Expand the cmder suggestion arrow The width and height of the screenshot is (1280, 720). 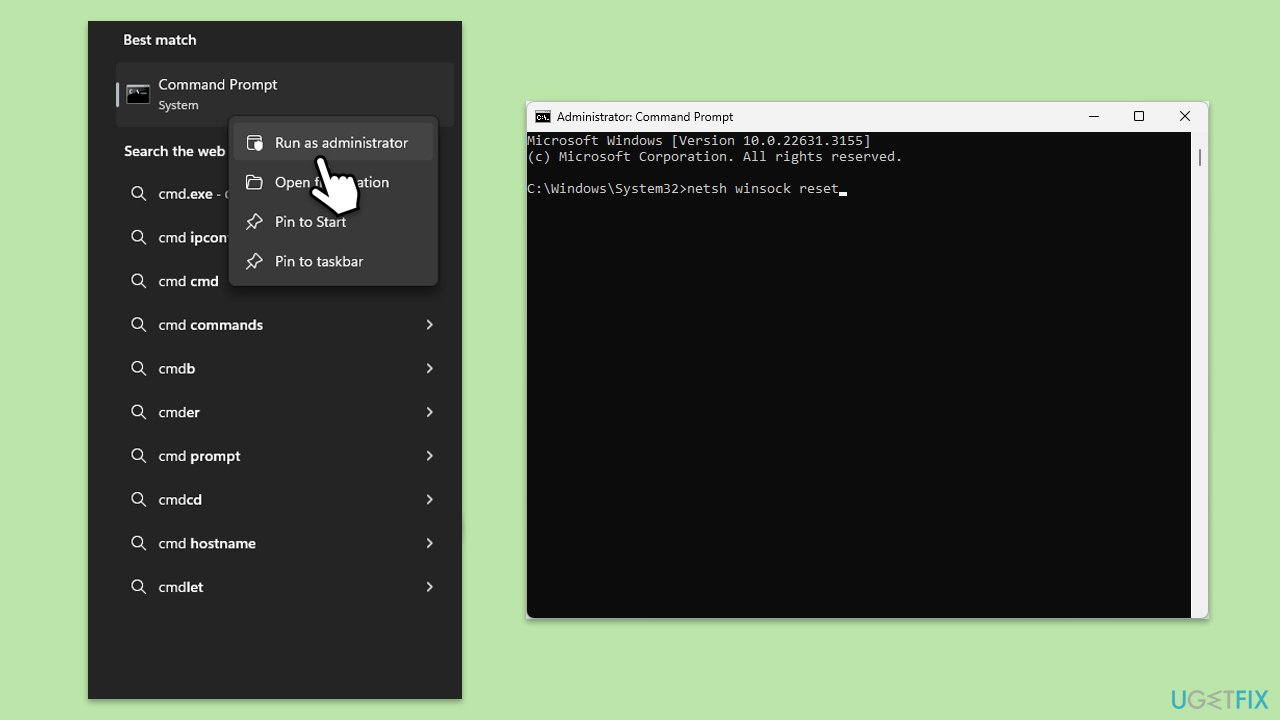[429, 412]
